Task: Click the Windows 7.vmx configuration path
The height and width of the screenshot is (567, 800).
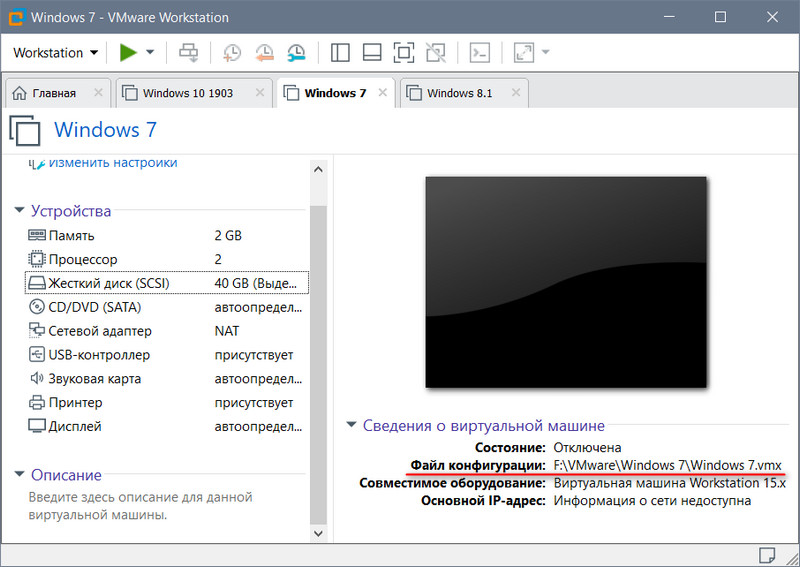Action: click(x=667, y=465)
